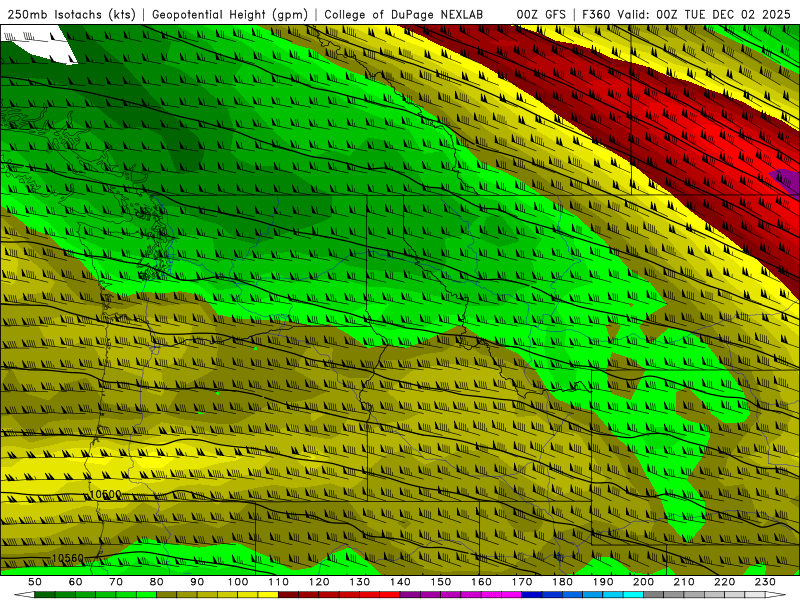Click the 'College of DuPage NEXLAB' text
This screenshot has height=600, width=800.
(404, 14)
